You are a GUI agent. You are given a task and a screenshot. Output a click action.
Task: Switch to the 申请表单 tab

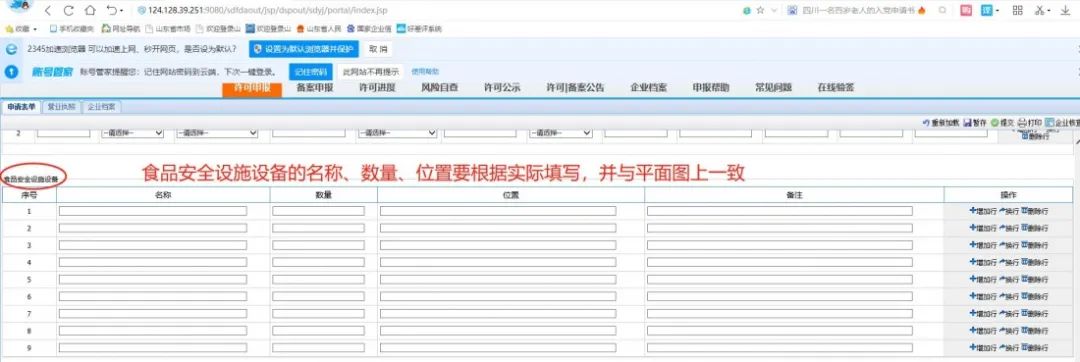(21, 107)
